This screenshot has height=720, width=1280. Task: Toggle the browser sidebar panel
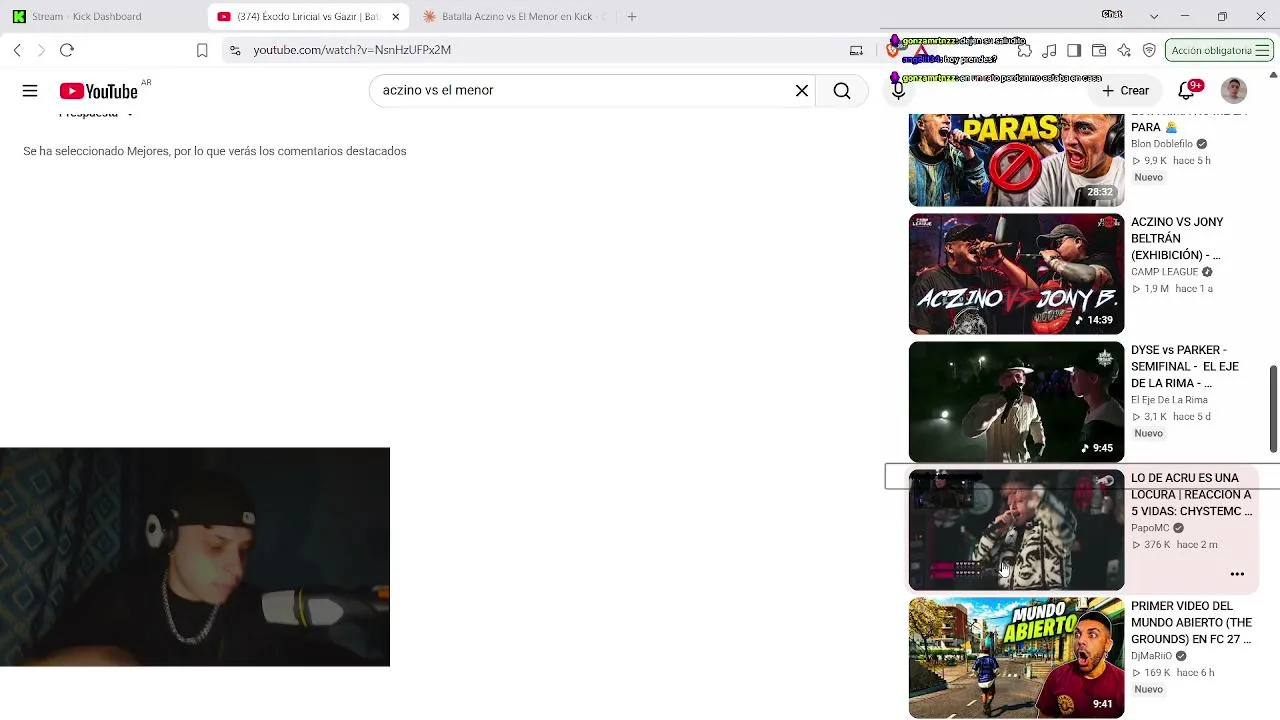tap(1074, 50)
